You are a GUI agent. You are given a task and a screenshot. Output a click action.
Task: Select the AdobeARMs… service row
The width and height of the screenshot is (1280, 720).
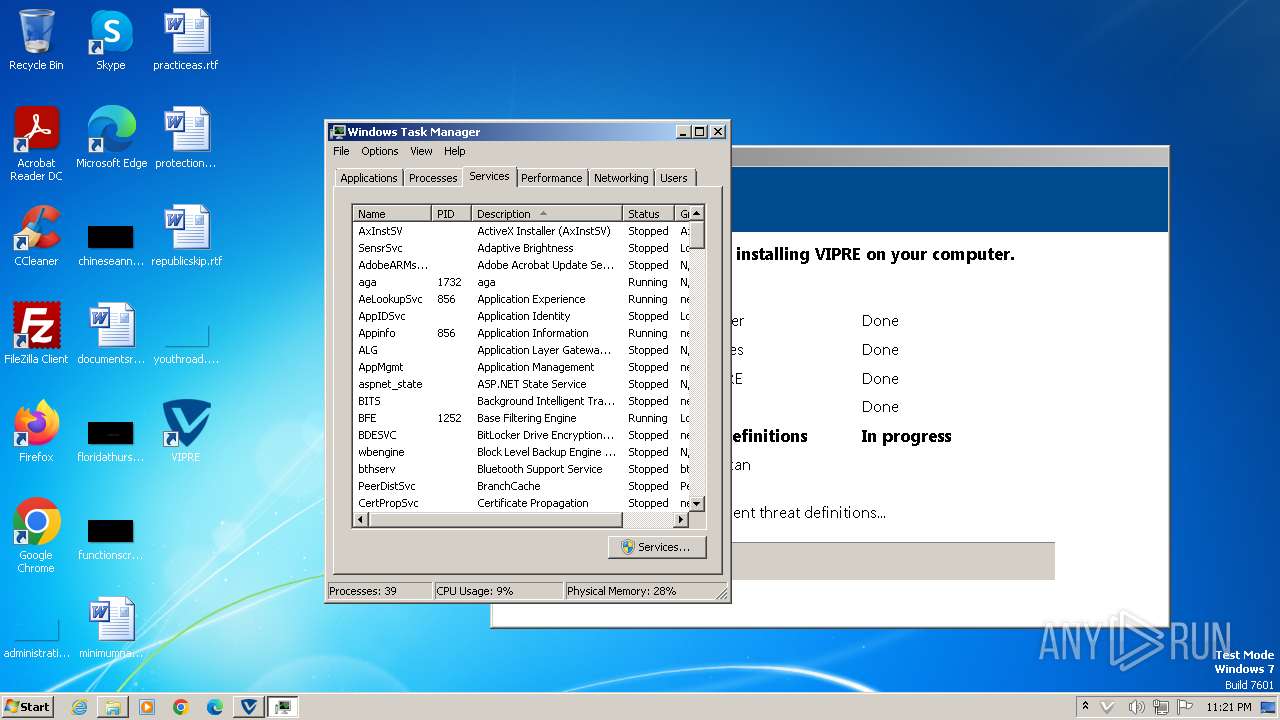[x=521, y=265]
